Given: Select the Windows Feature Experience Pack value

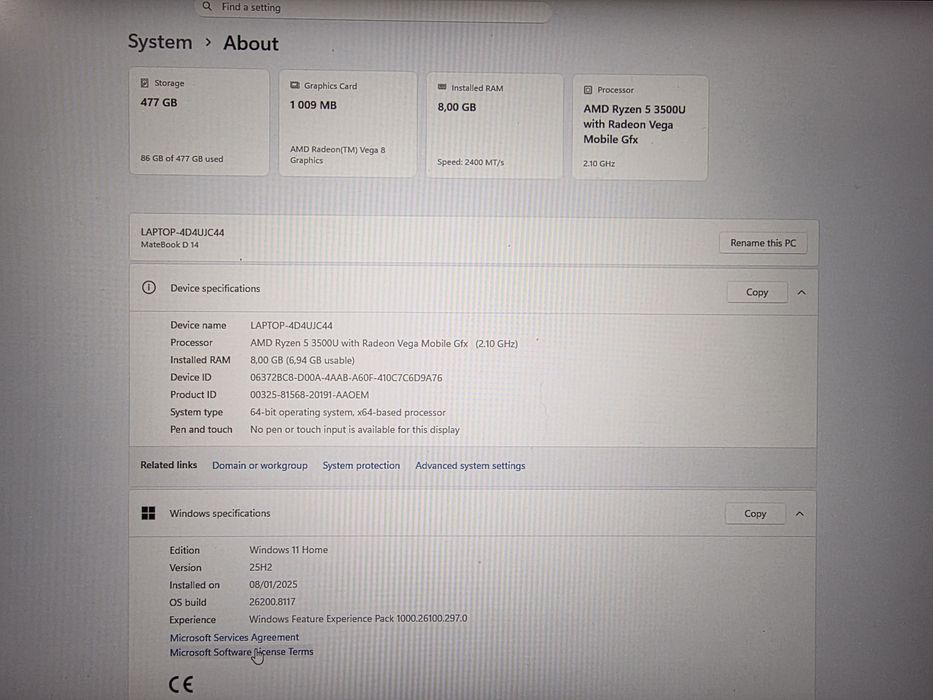Looking at the screenshot, I should pos(358,619).
